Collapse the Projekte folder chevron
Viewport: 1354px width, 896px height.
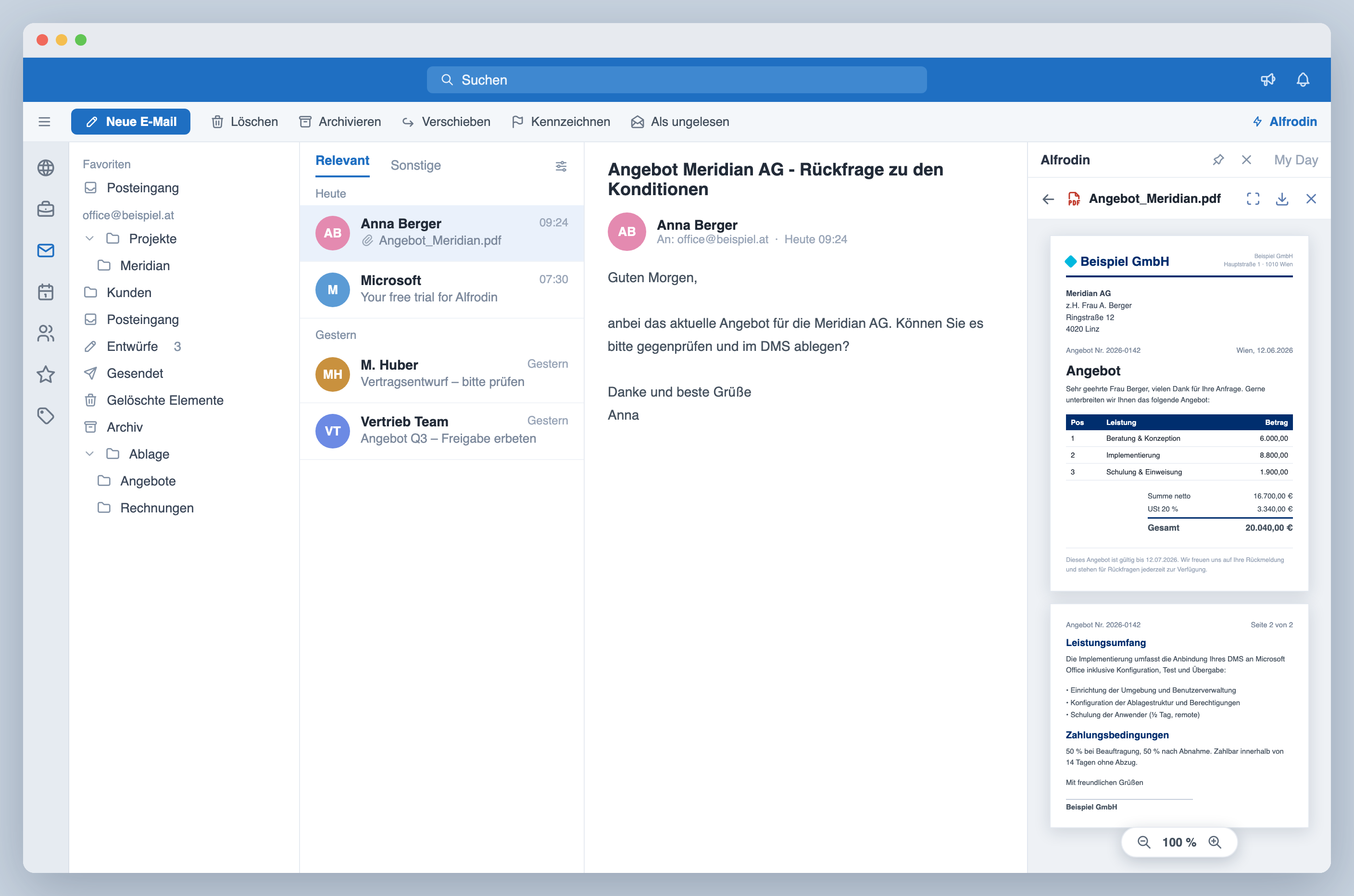pos(89,238)
